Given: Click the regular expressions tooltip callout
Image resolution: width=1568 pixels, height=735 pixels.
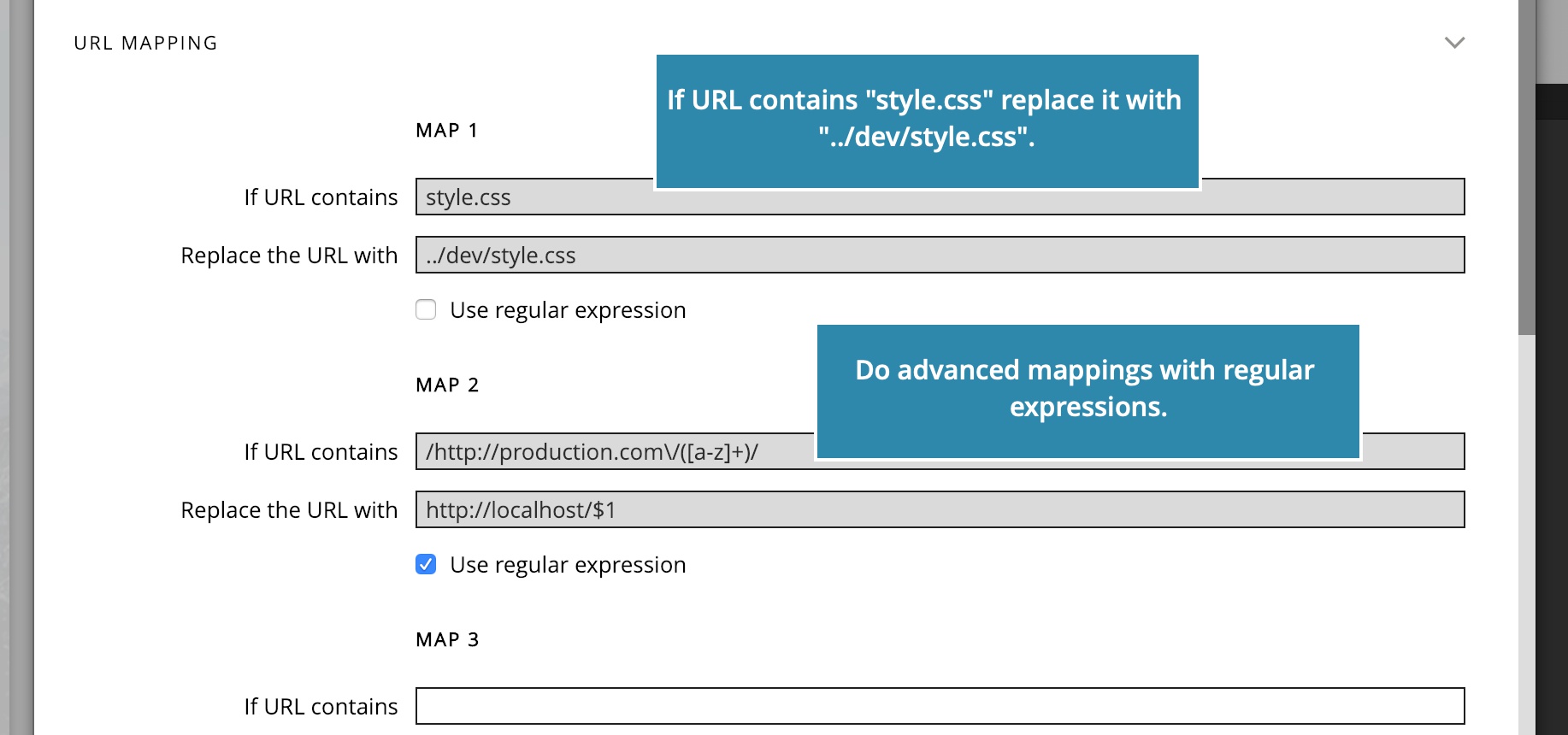Looking at the screenshot, I should 1088,391.
